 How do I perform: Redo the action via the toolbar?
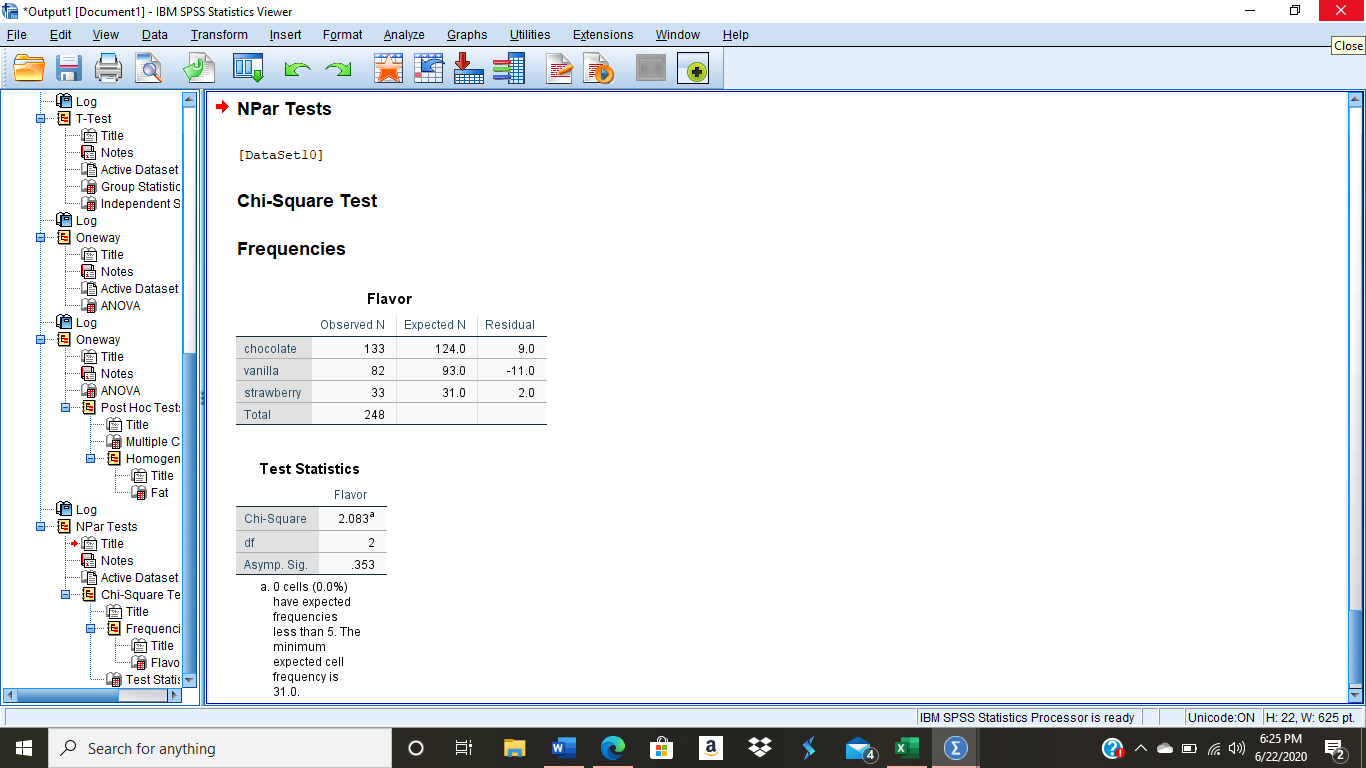339,68
